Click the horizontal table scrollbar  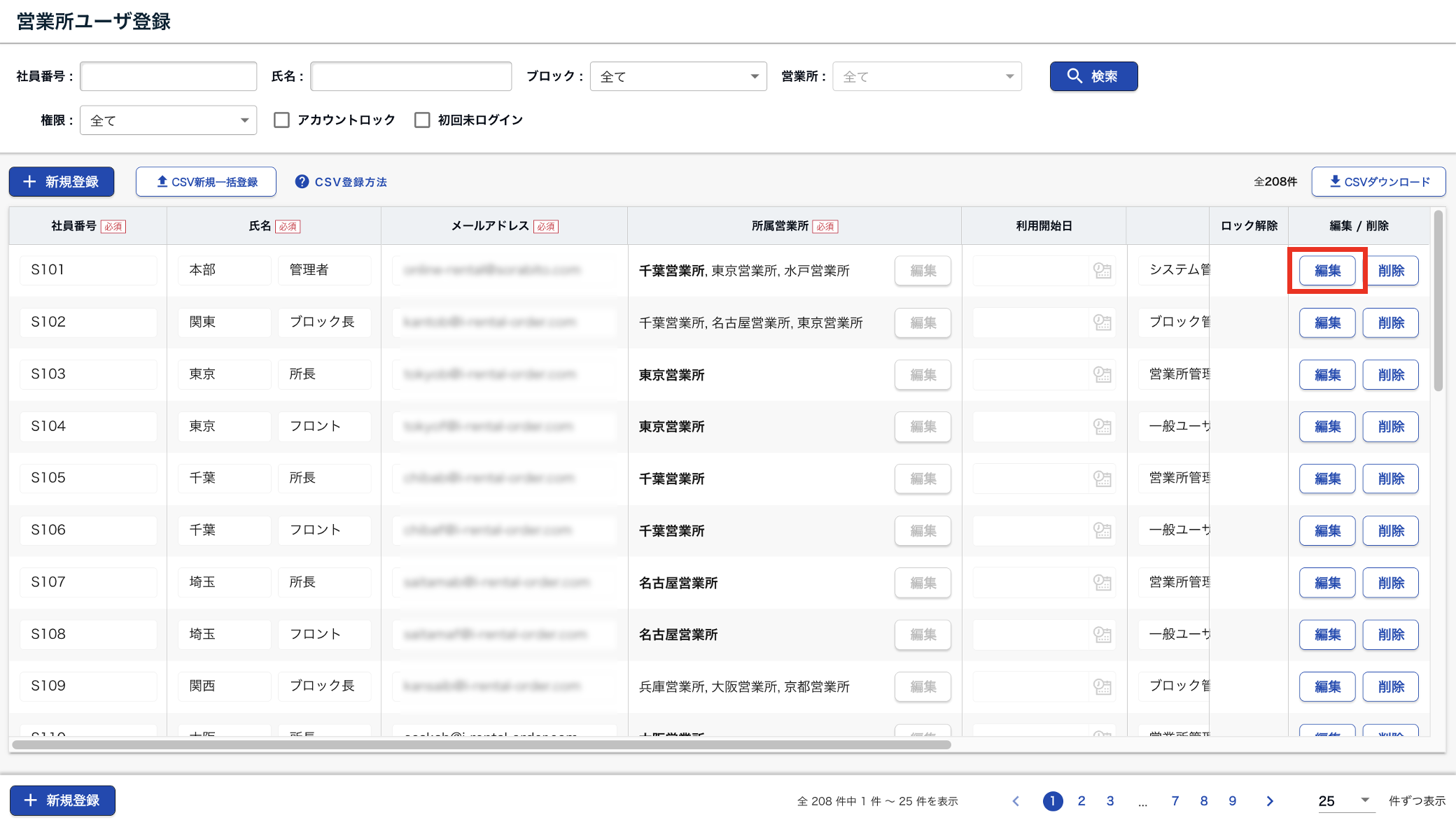(x=482, y=745)
